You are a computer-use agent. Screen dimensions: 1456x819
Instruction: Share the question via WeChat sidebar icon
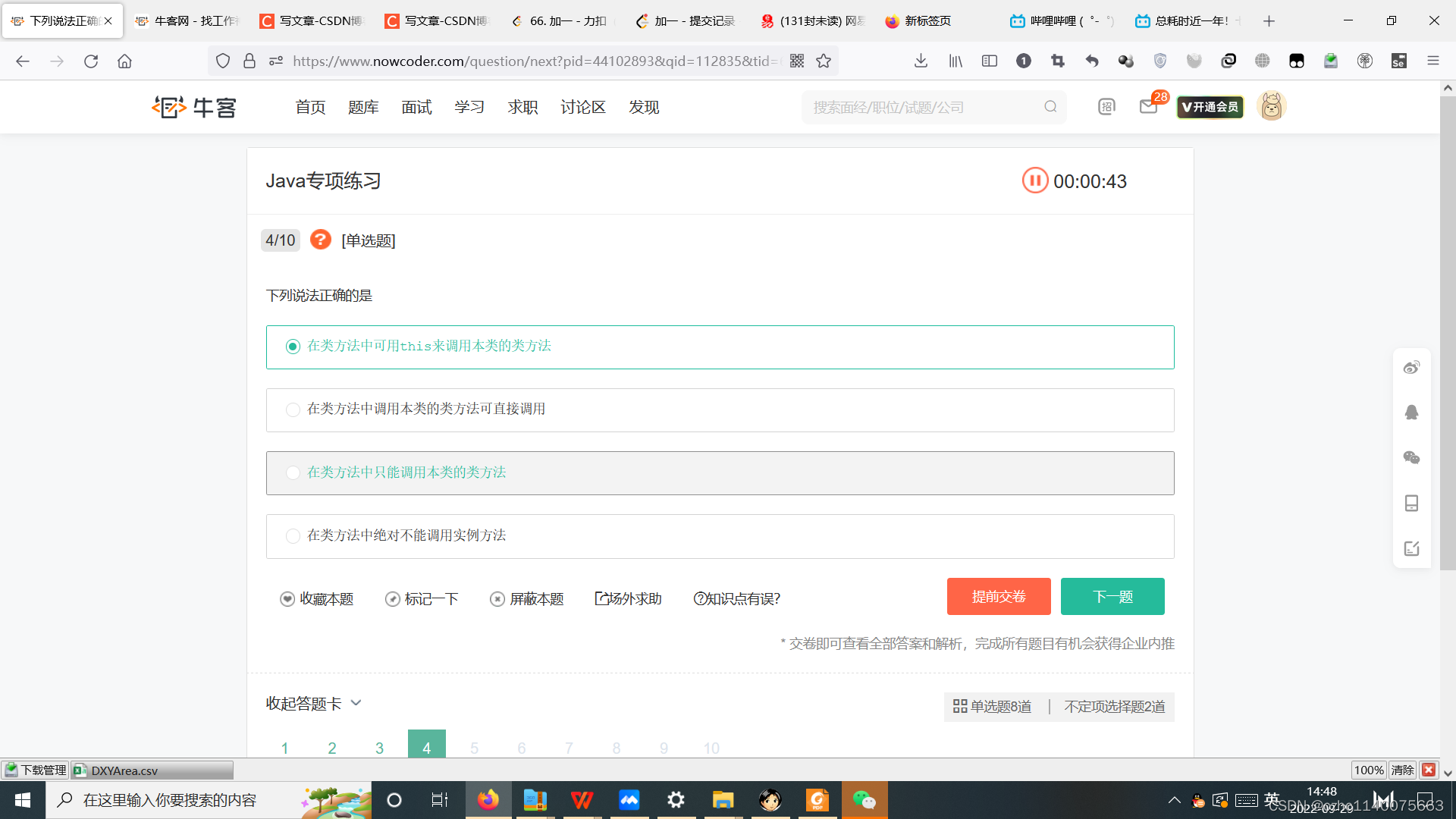[x=1411, y=458]
